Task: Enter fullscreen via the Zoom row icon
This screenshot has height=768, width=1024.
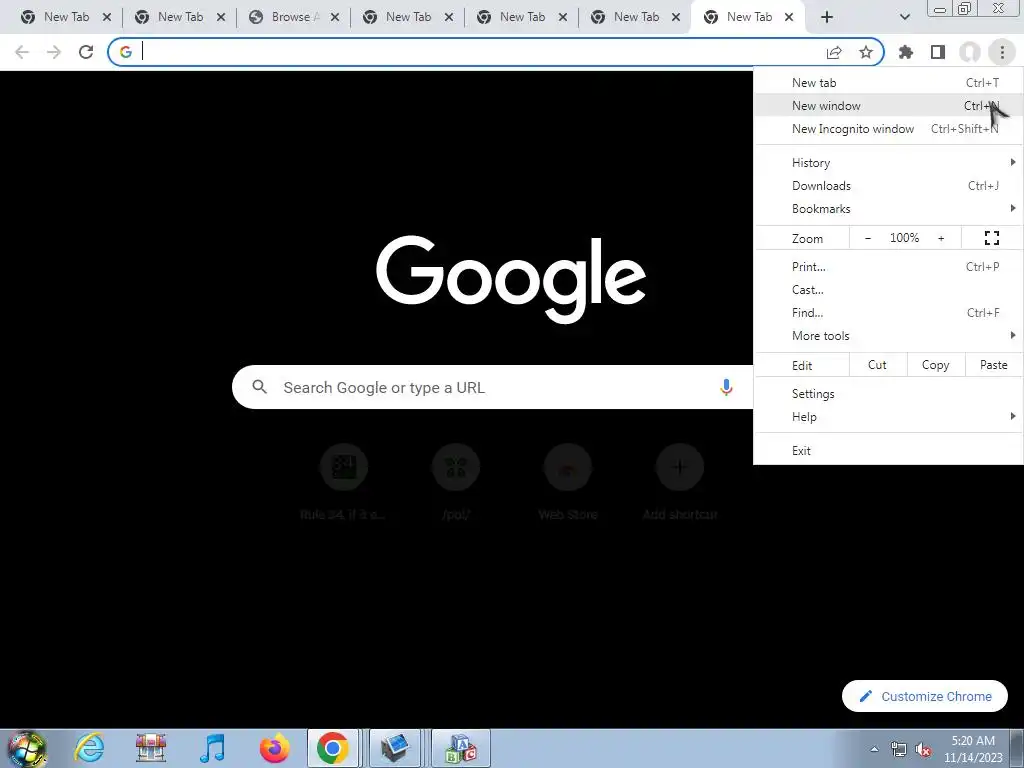Action: [991, 238]
